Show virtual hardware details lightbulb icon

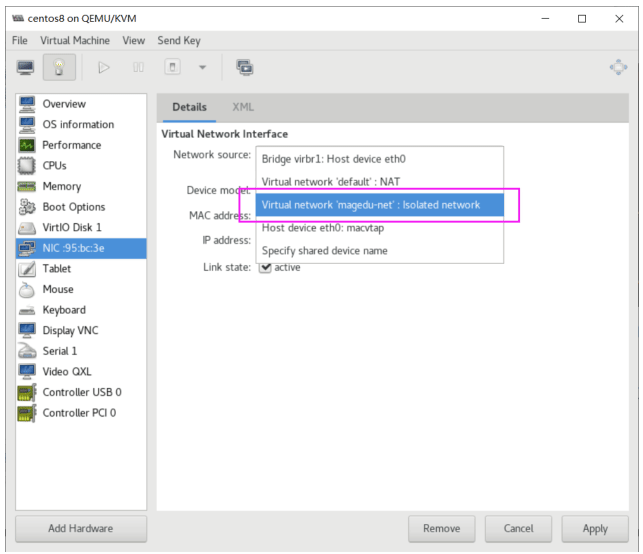[59, 67]
